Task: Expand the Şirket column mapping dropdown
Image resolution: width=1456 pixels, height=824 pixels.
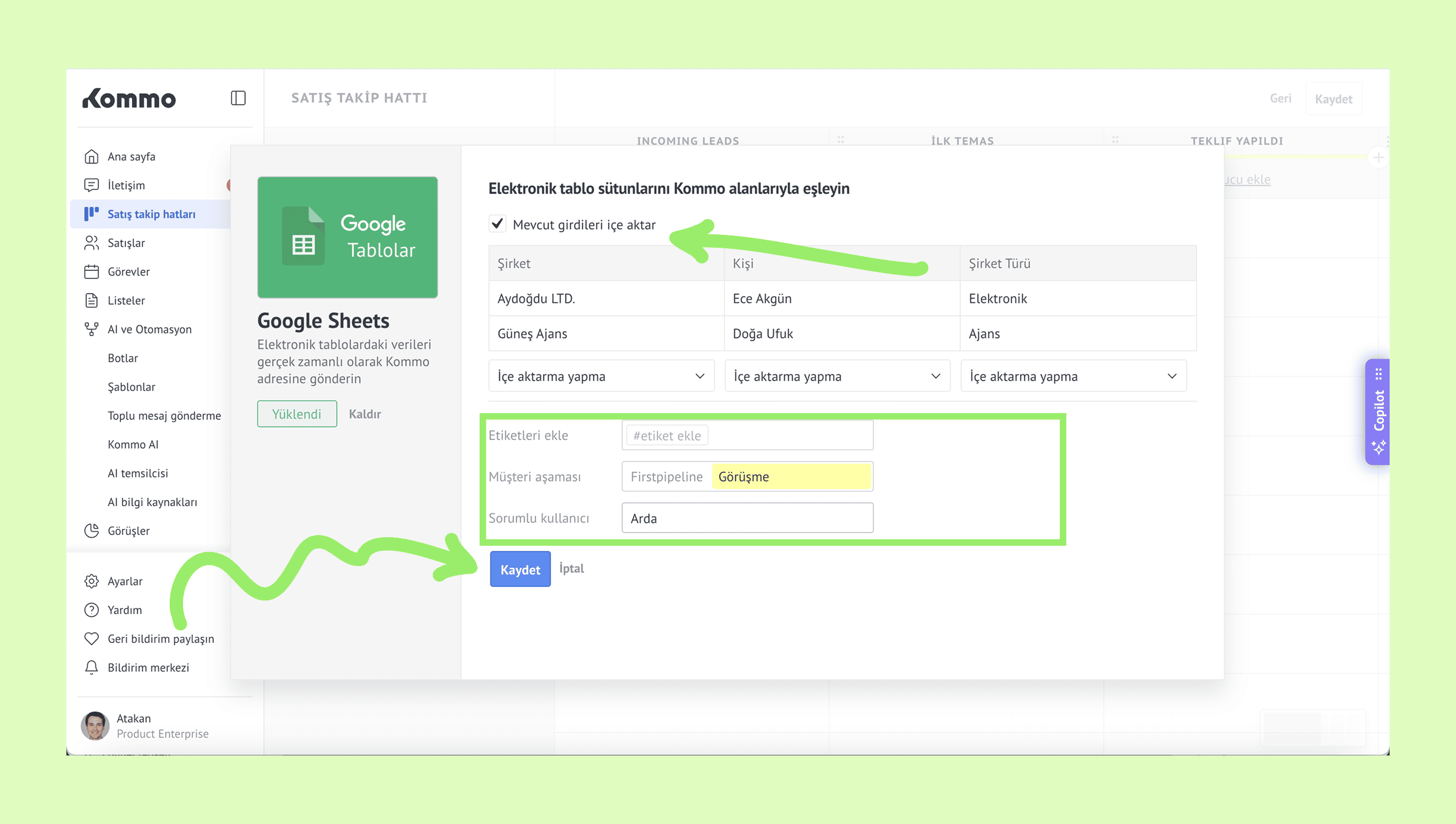Action: point(601,376)
